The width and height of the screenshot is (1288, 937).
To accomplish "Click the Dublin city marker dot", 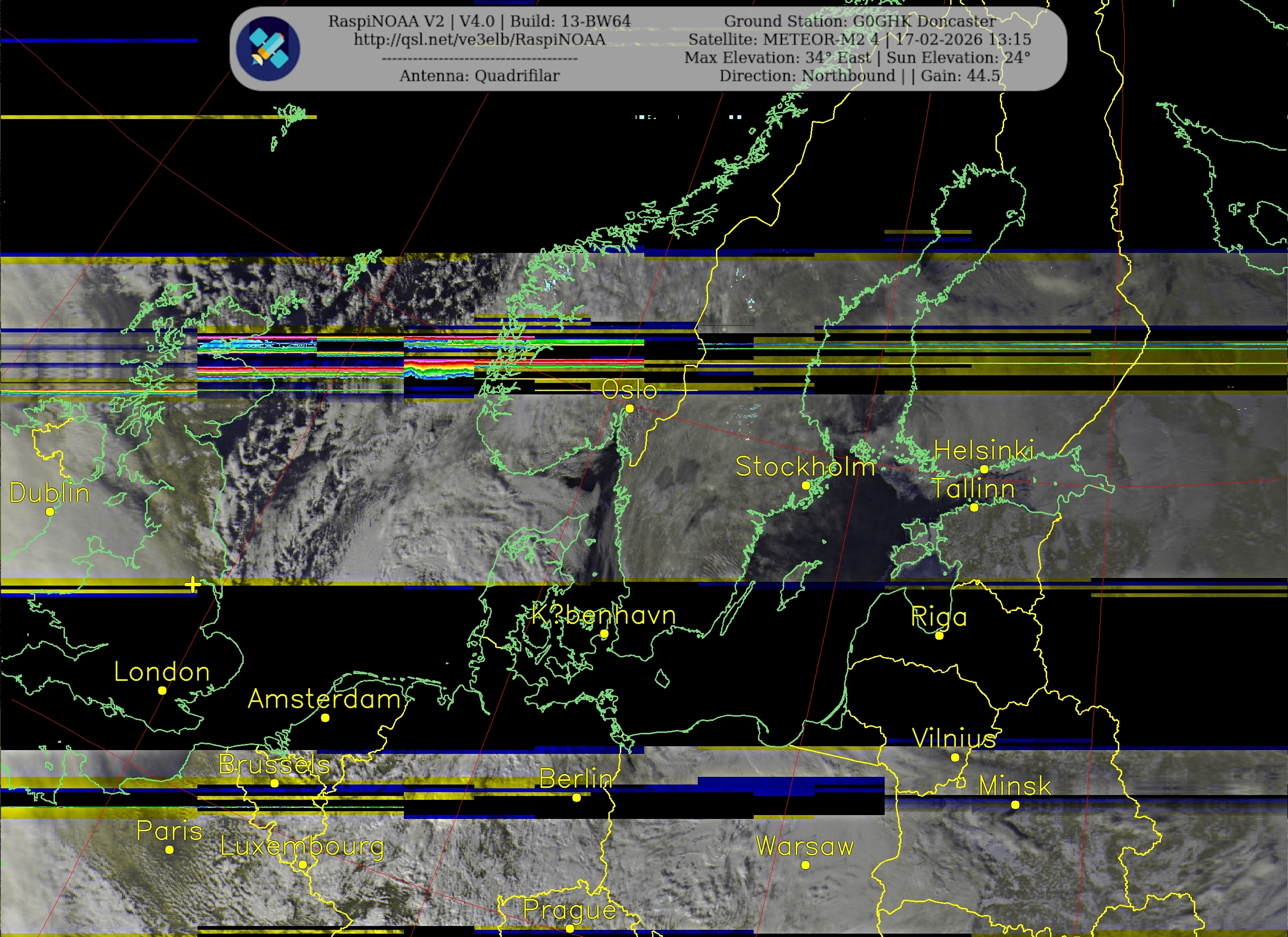I will coord(50,512).
